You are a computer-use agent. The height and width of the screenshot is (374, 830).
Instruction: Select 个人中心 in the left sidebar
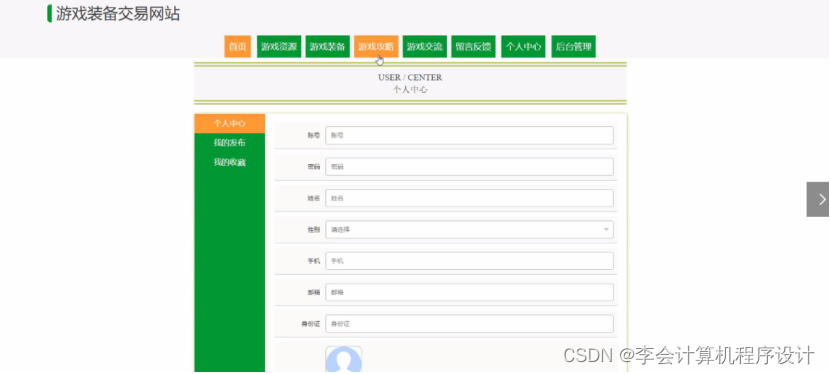coord(230,123)
